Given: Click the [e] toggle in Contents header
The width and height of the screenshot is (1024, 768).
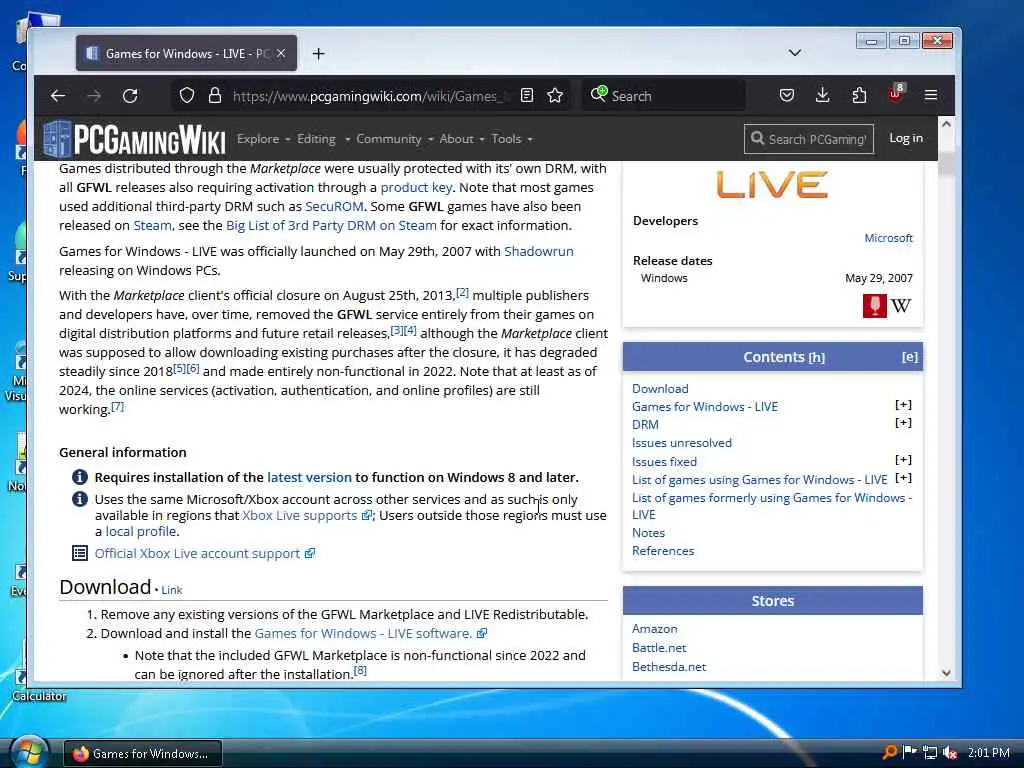Looking at the screenshot, I should tap(910, 357).
